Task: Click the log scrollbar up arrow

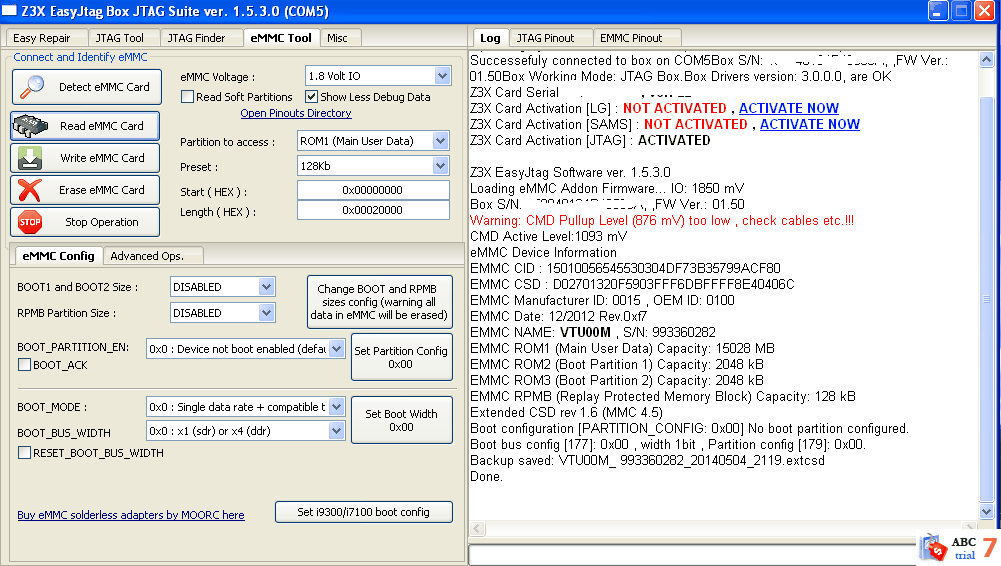Action: tap(986, 60)
